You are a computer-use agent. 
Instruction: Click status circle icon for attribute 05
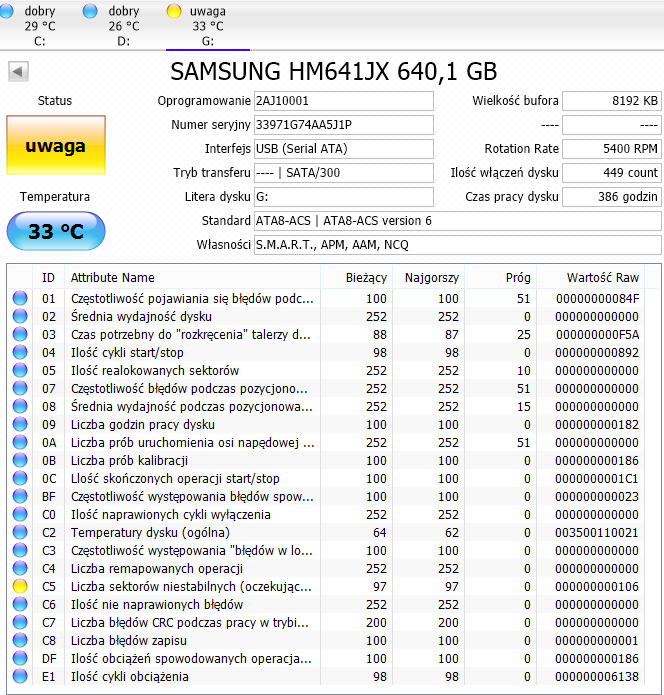20,370
